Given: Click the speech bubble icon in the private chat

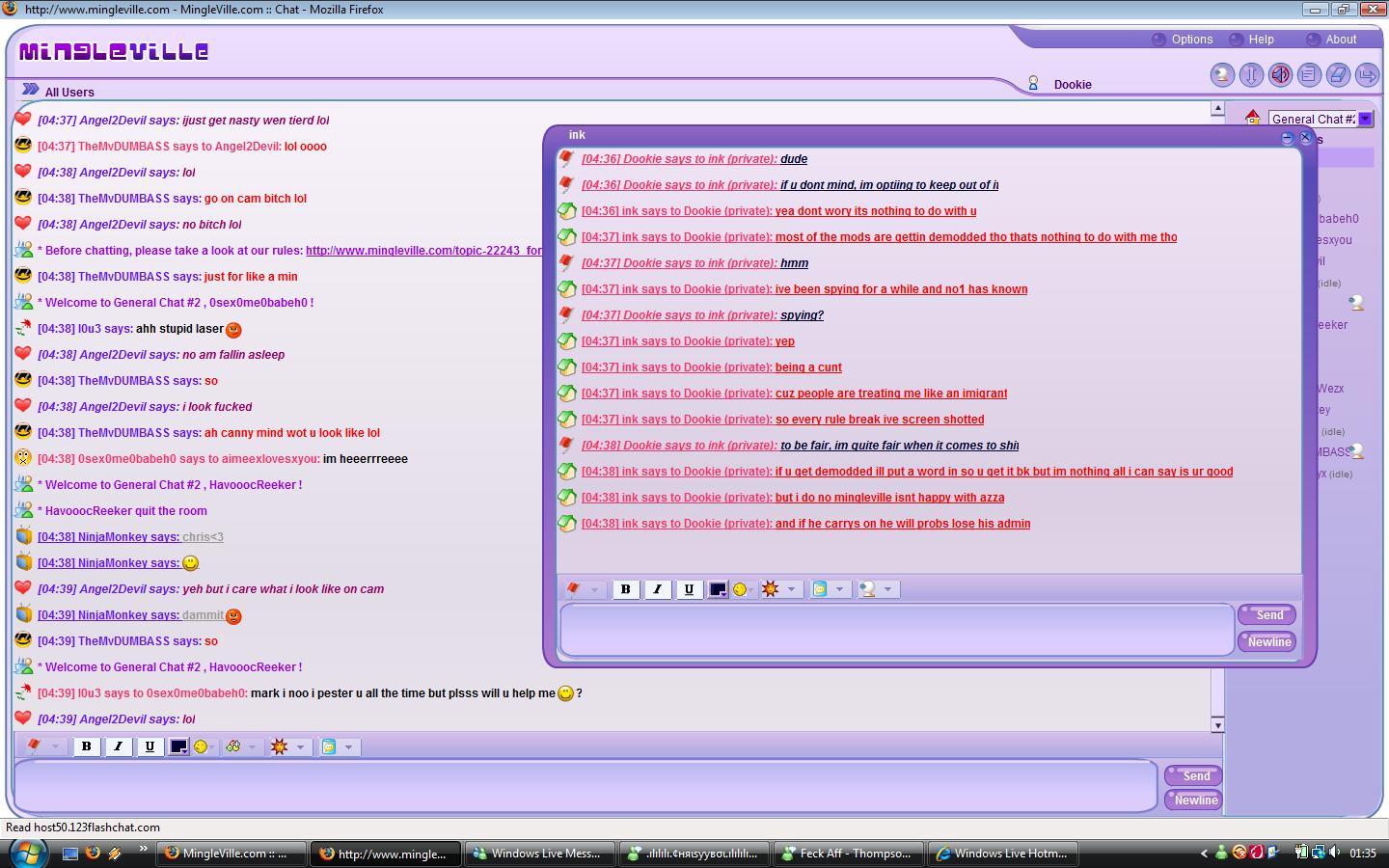Looking at the screenshot, I should click(x=820, y=589).
